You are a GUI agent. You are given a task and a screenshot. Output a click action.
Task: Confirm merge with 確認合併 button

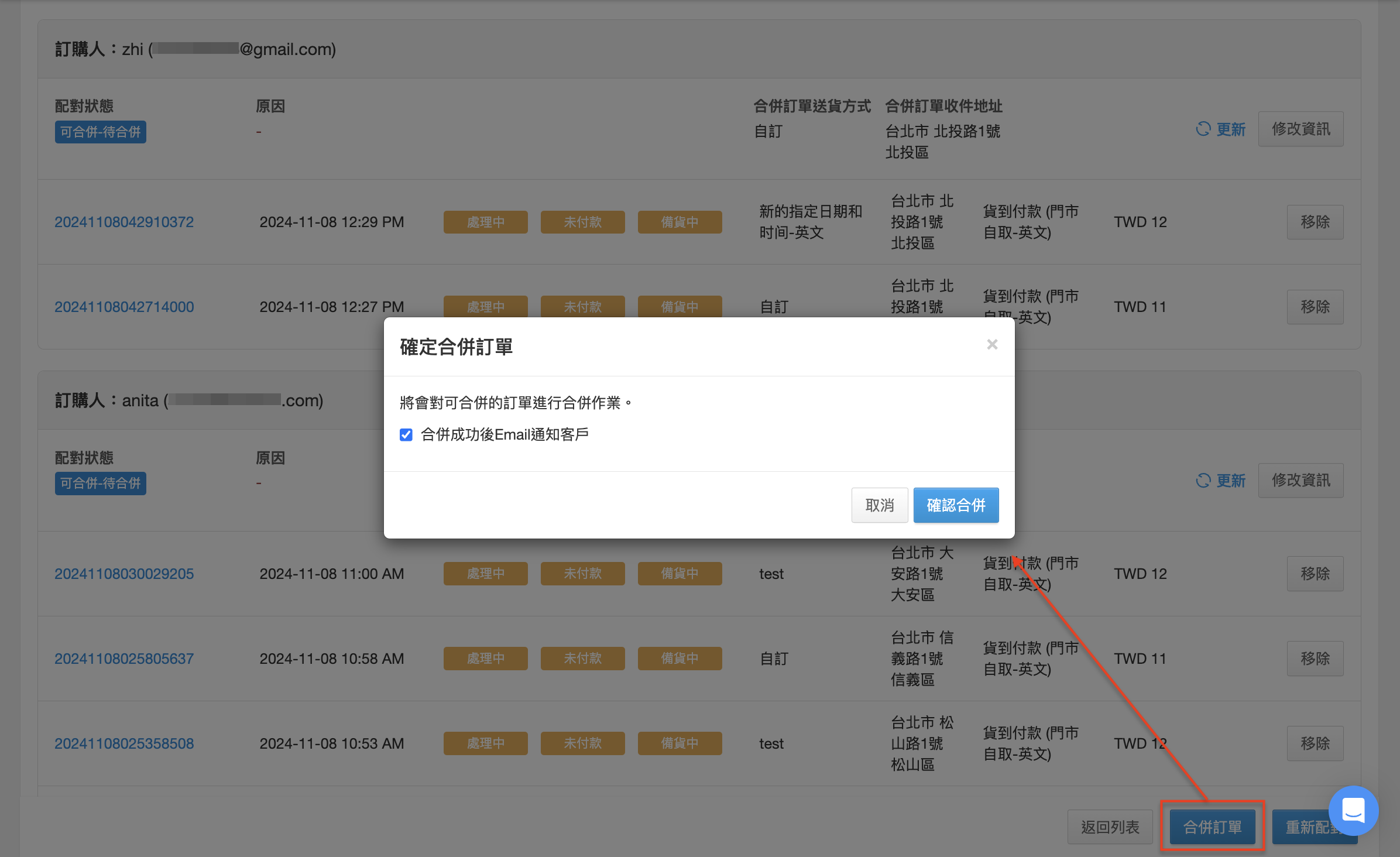tap(956, 505)
